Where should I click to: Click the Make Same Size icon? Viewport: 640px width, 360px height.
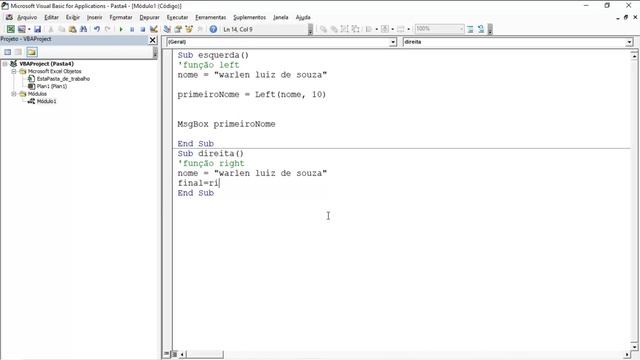(401, 29)
